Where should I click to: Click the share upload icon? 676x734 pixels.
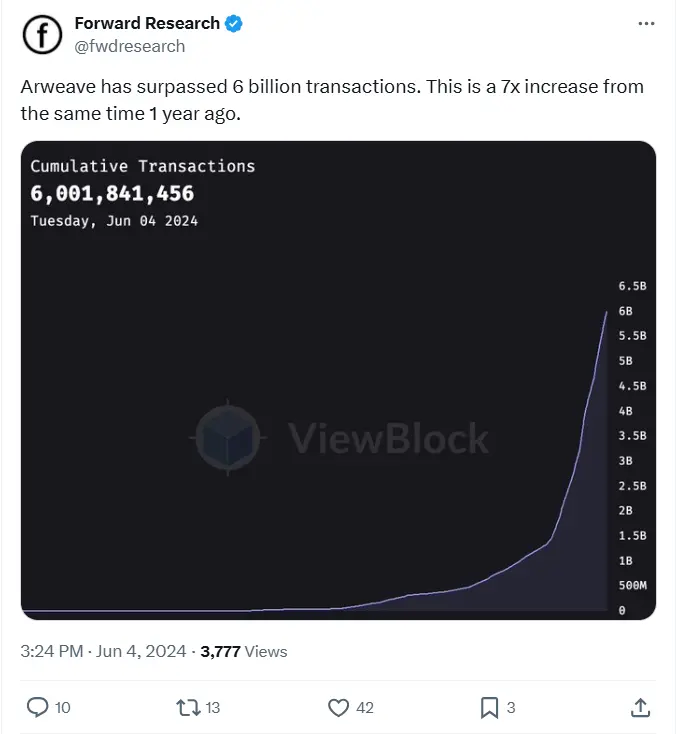click(640, 707)
